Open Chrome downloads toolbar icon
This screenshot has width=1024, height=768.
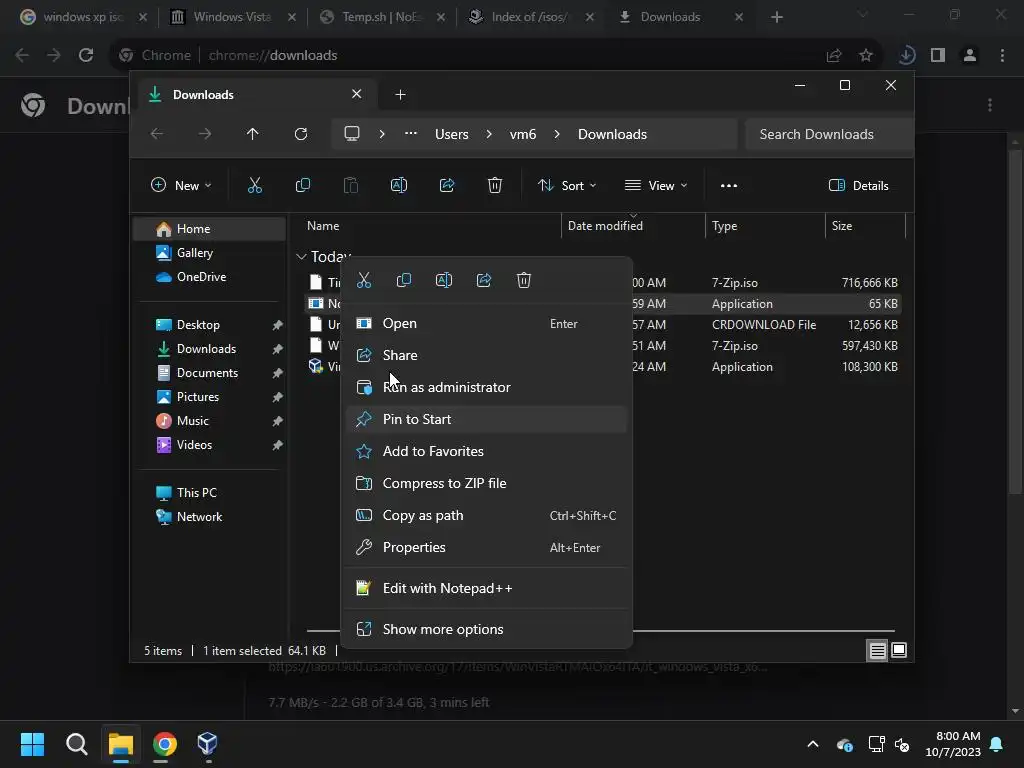[x=906, y=56]
